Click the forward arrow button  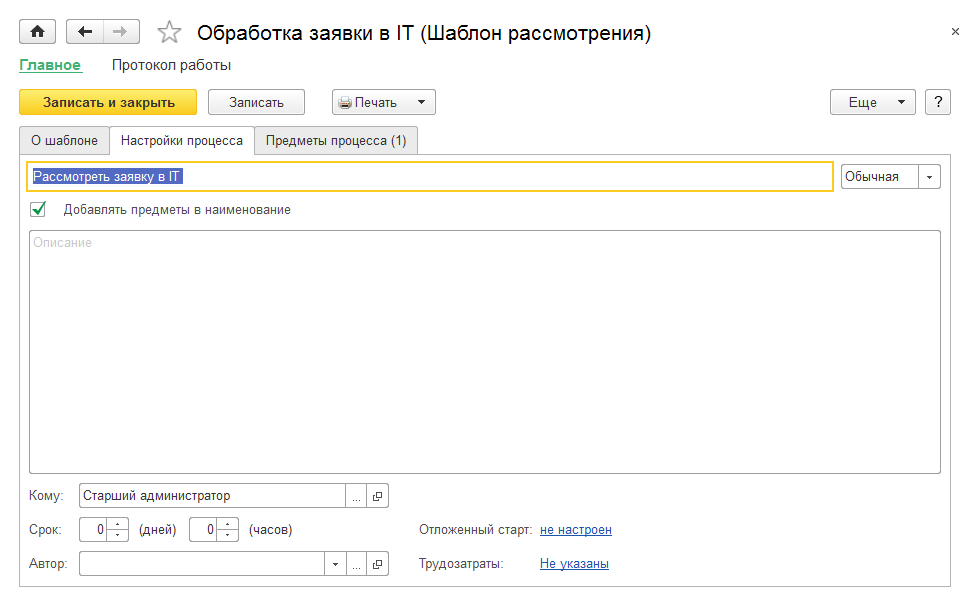120,32
